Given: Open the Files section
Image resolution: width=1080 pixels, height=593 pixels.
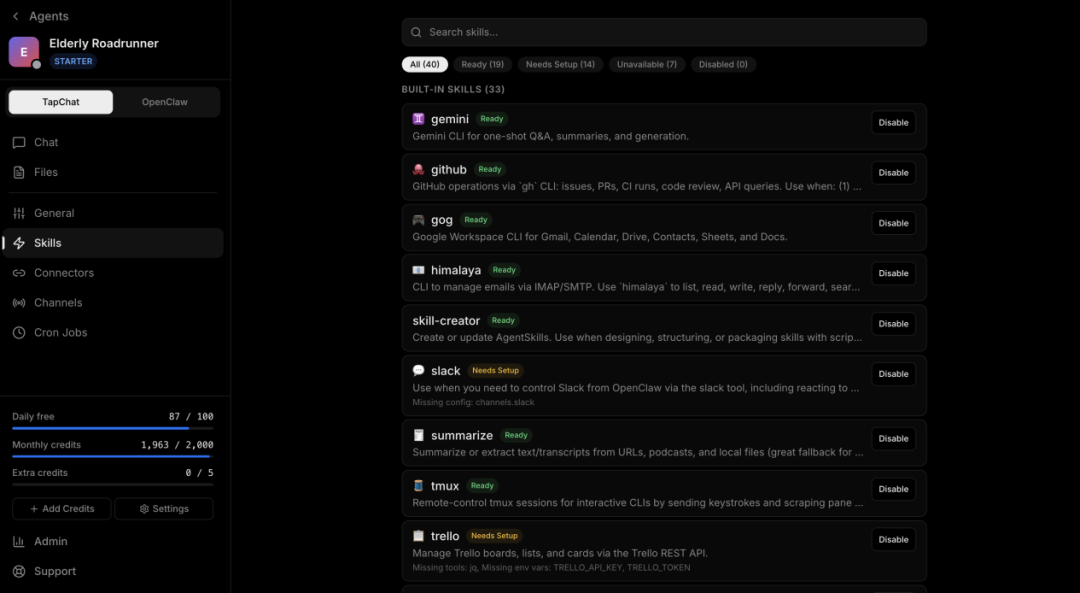Looking at the screenshot, I should pos(113,172).
